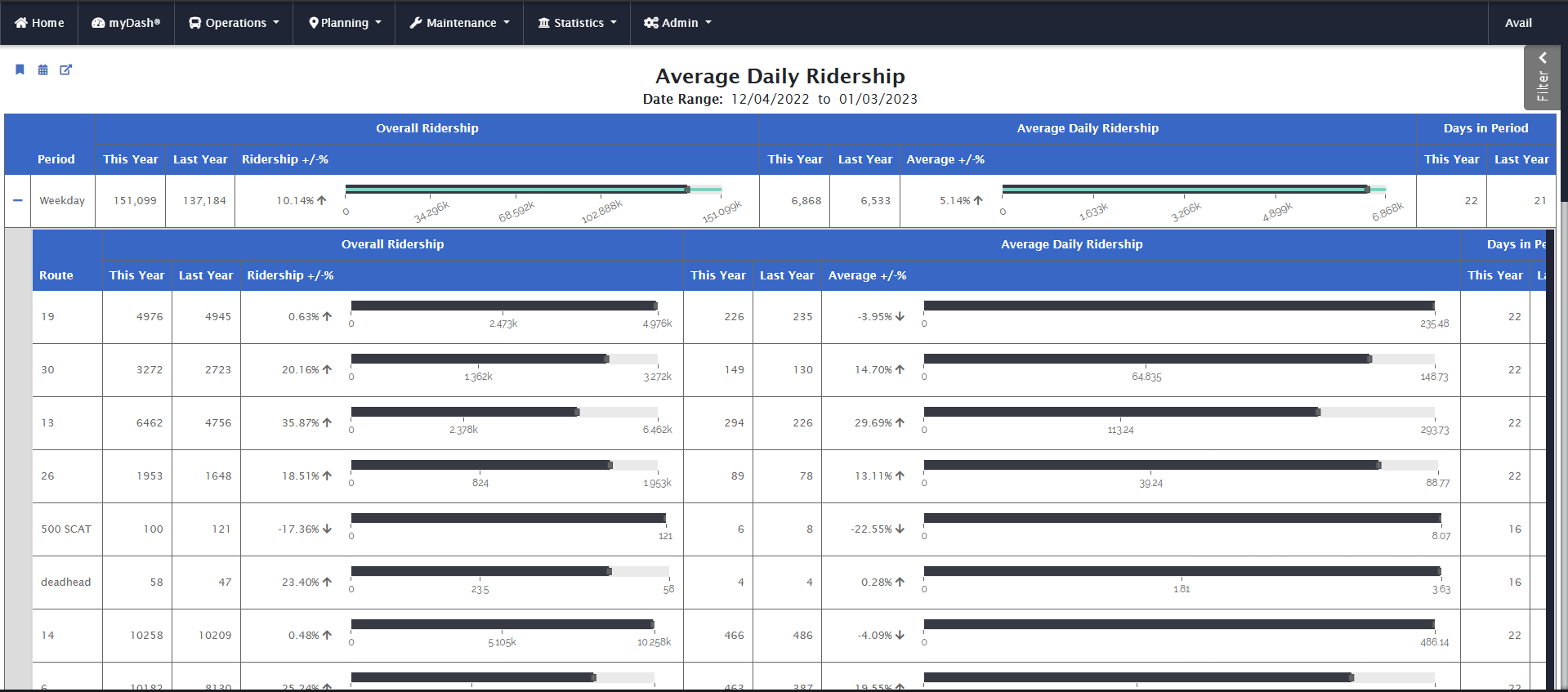The width and height of the screenshot is (1568, 692).
Task: Open the myDash dashboard
Action: pyautogui.click(x=126, y=23)
